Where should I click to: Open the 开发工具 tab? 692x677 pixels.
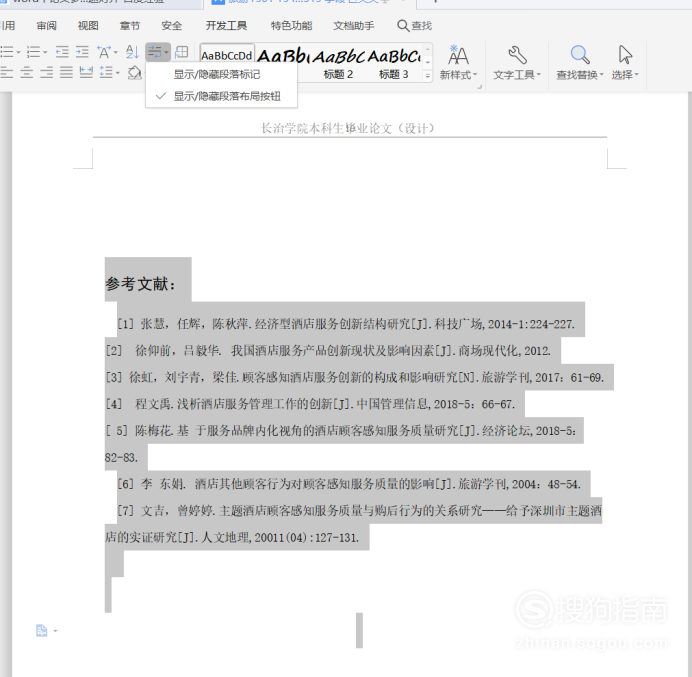point(226,26)
